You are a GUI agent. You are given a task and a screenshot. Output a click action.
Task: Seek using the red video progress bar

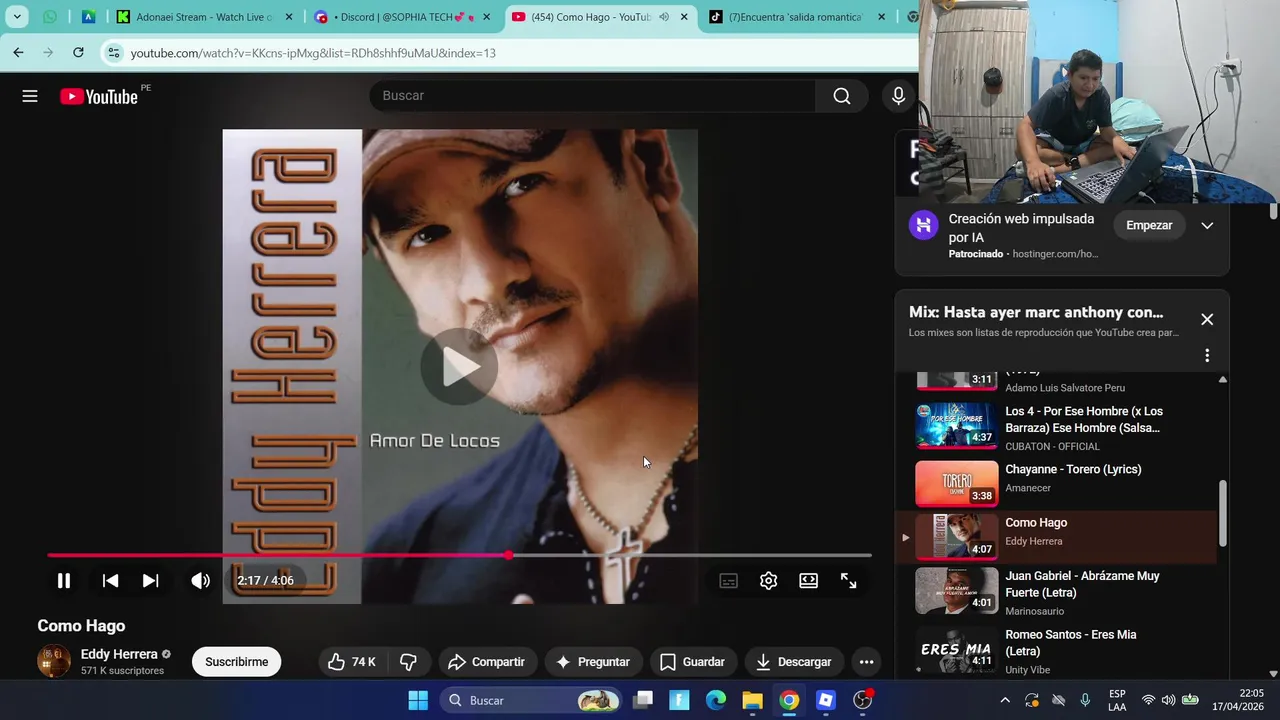pyautogui.click(x=460, y=555)
